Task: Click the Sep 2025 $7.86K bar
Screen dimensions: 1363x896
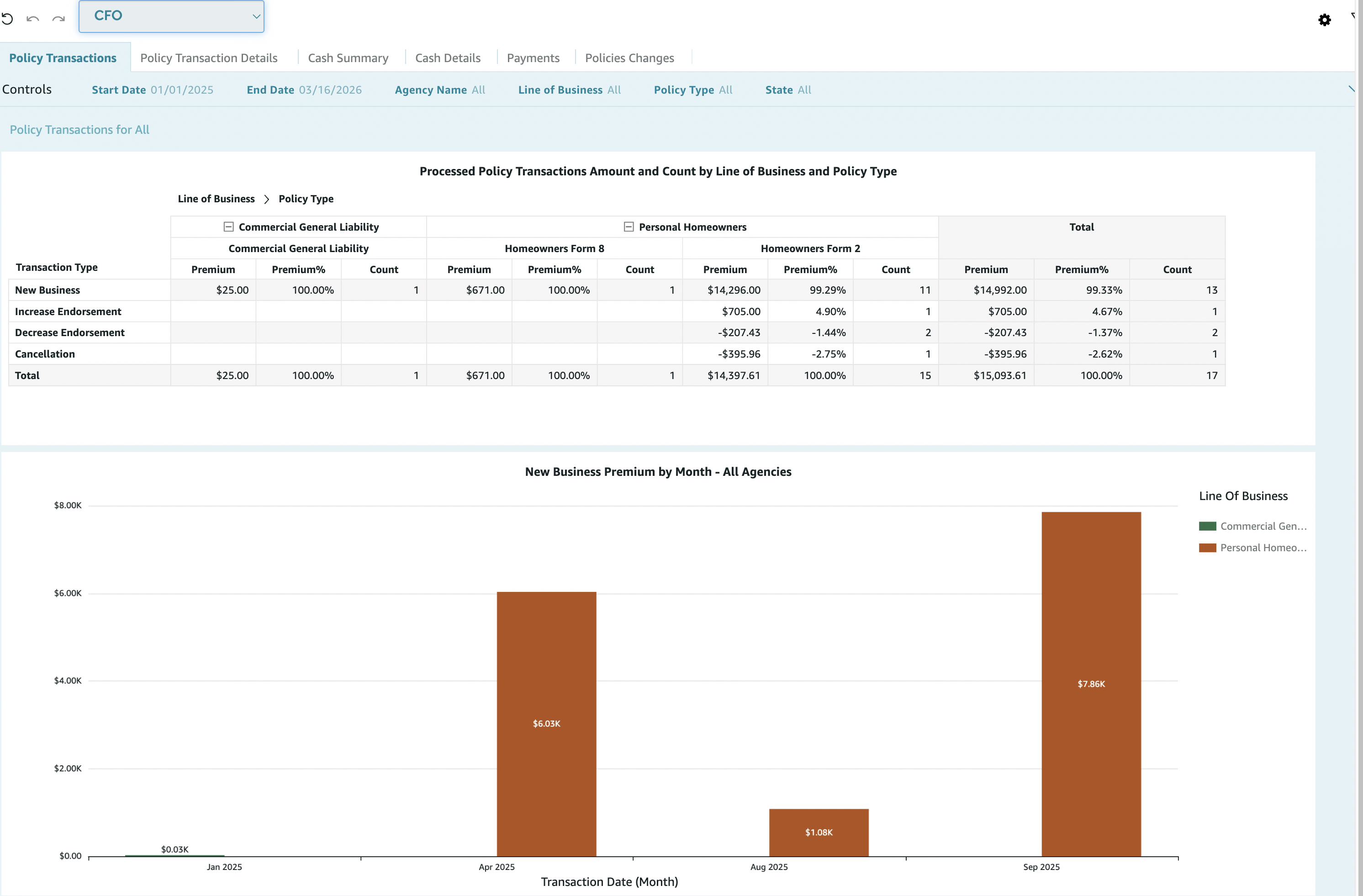Action: [1090, 684]
